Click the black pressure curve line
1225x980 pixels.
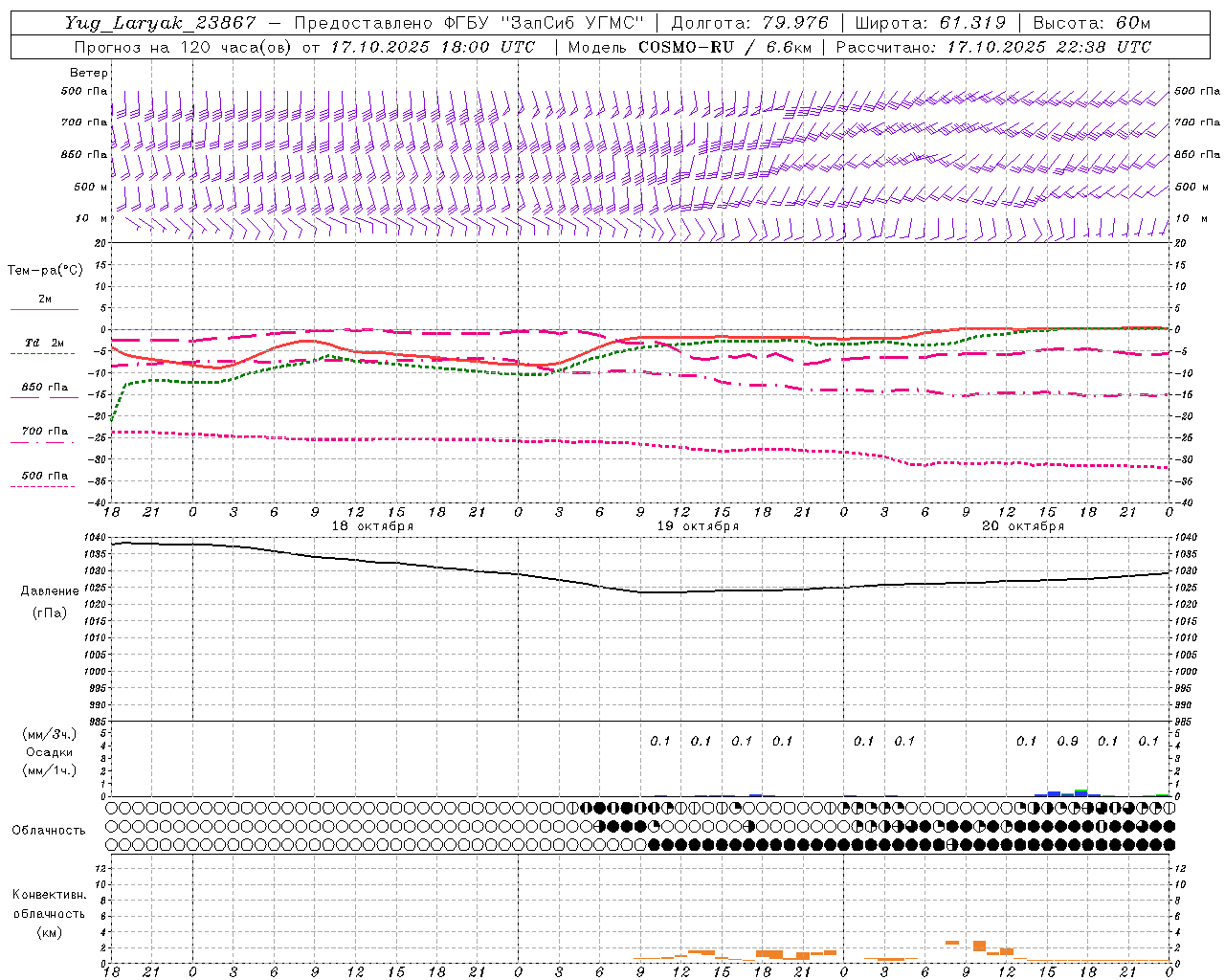[x=641, y=591]
